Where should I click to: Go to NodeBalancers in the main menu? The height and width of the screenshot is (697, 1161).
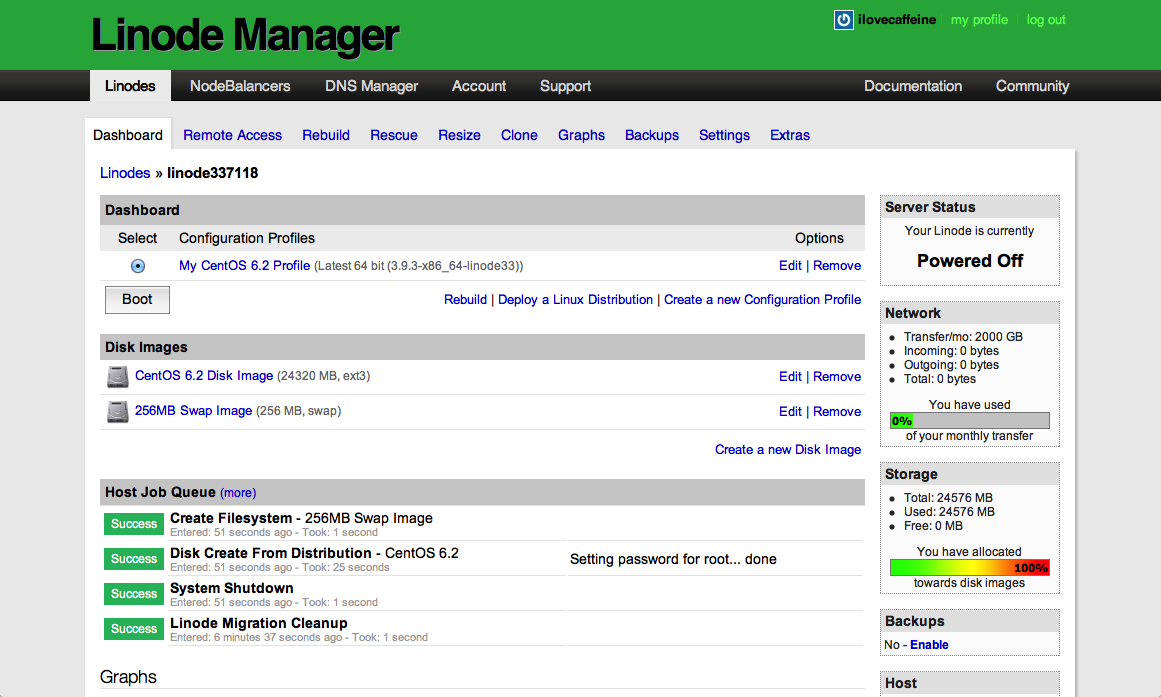[x=240, y=86]
